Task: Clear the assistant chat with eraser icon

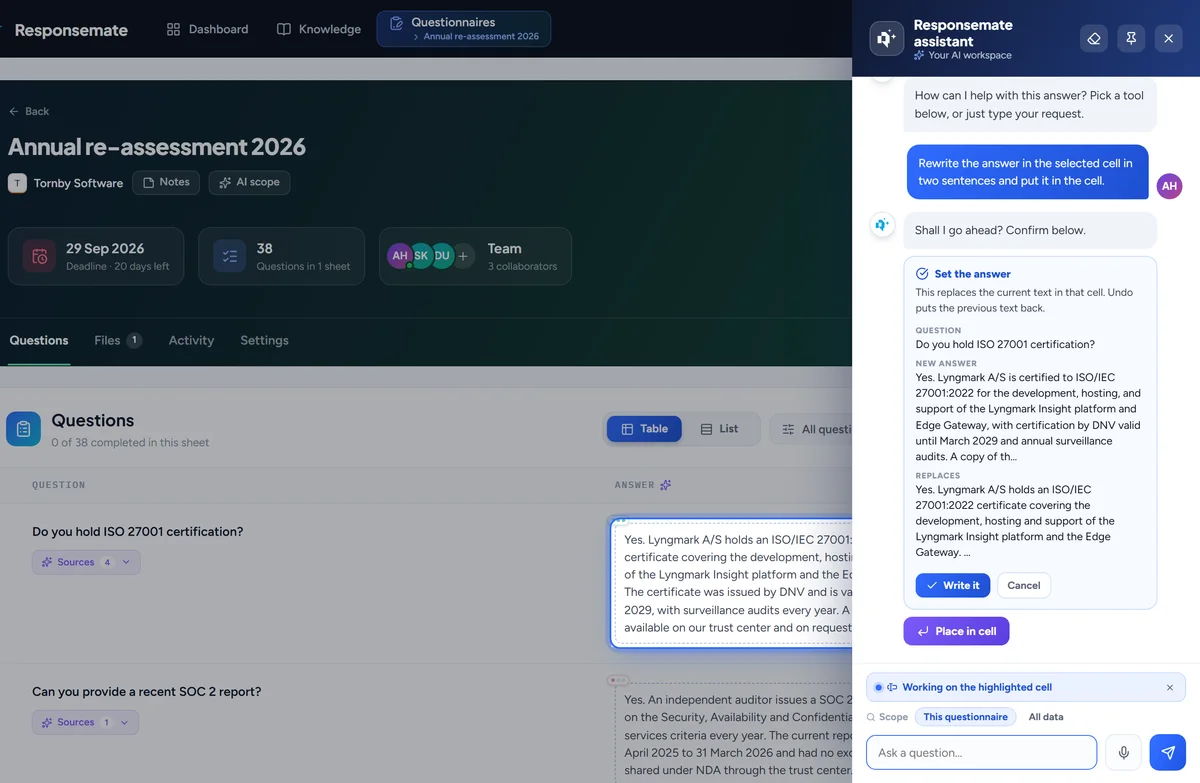Action: 1094,39
